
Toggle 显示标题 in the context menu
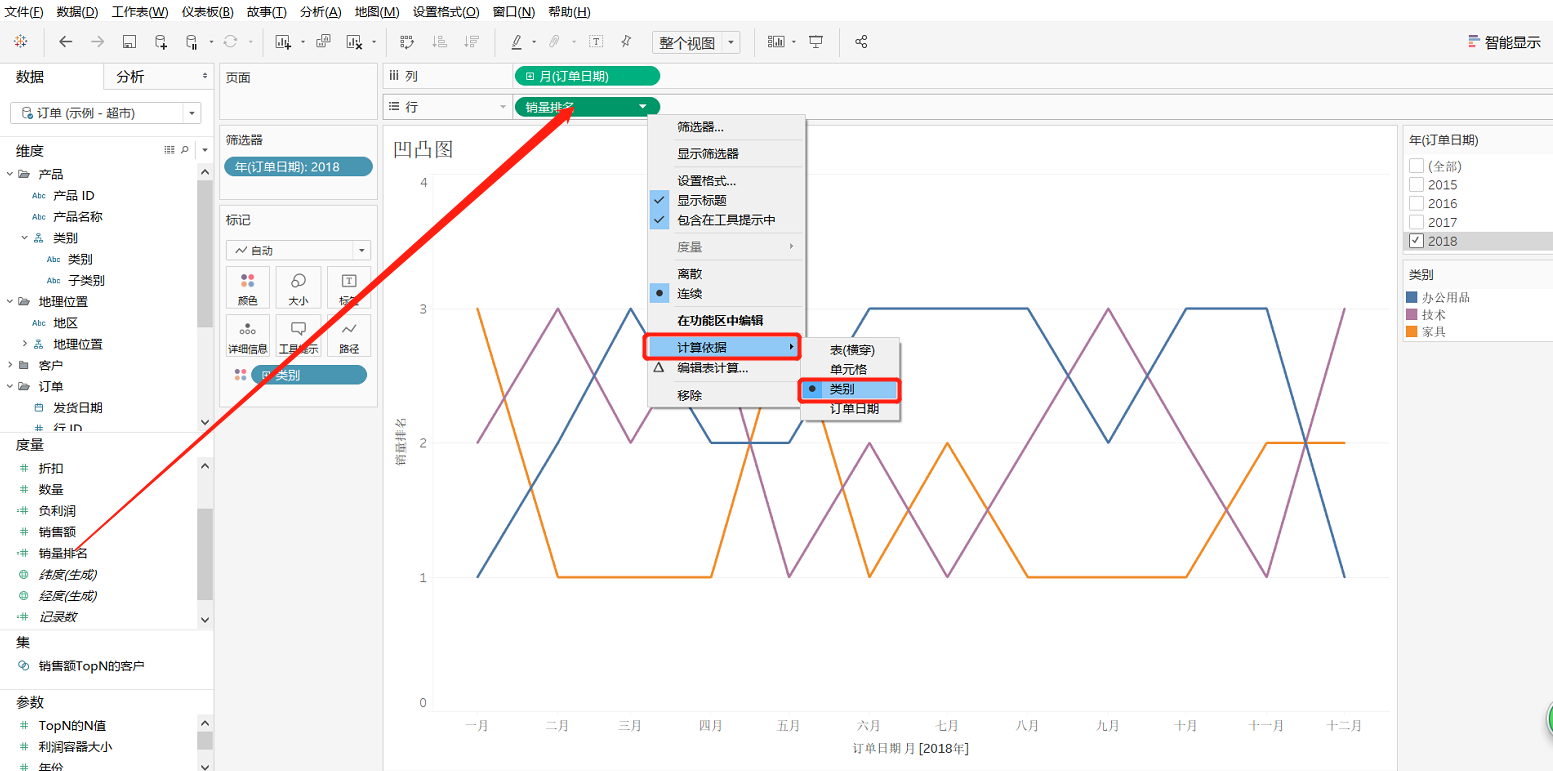727,200
